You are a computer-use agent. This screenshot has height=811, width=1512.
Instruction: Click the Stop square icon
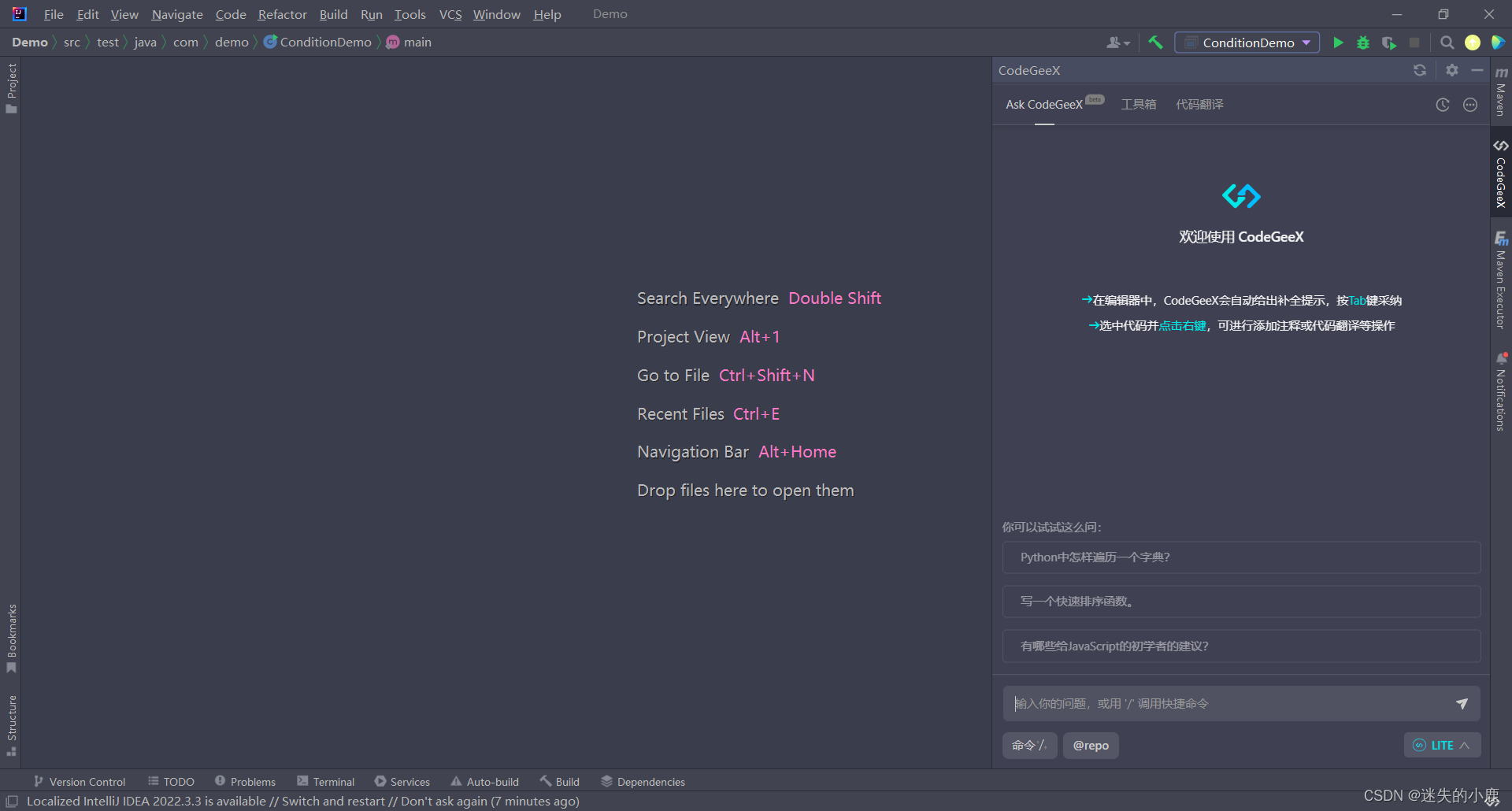pos(1414,43)
